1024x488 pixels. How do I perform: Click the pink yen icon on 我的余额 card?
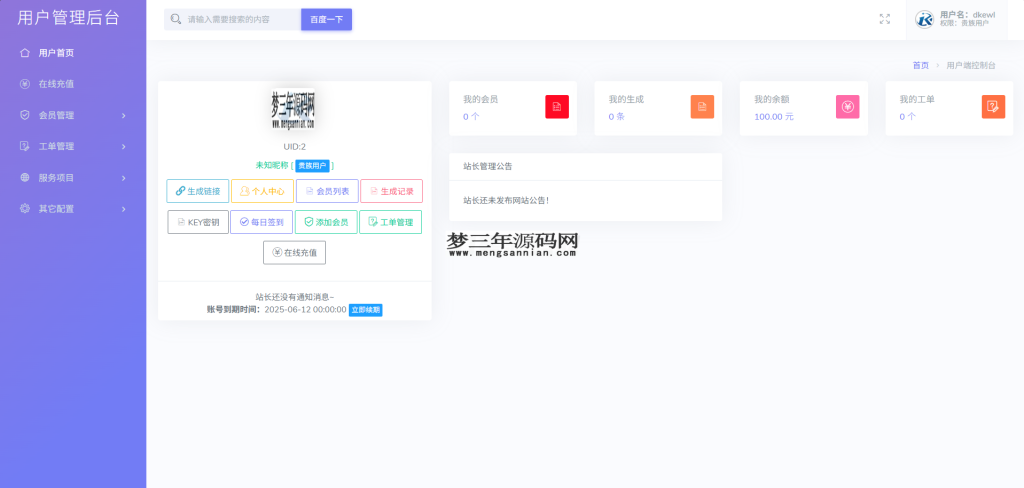[848, 106]
